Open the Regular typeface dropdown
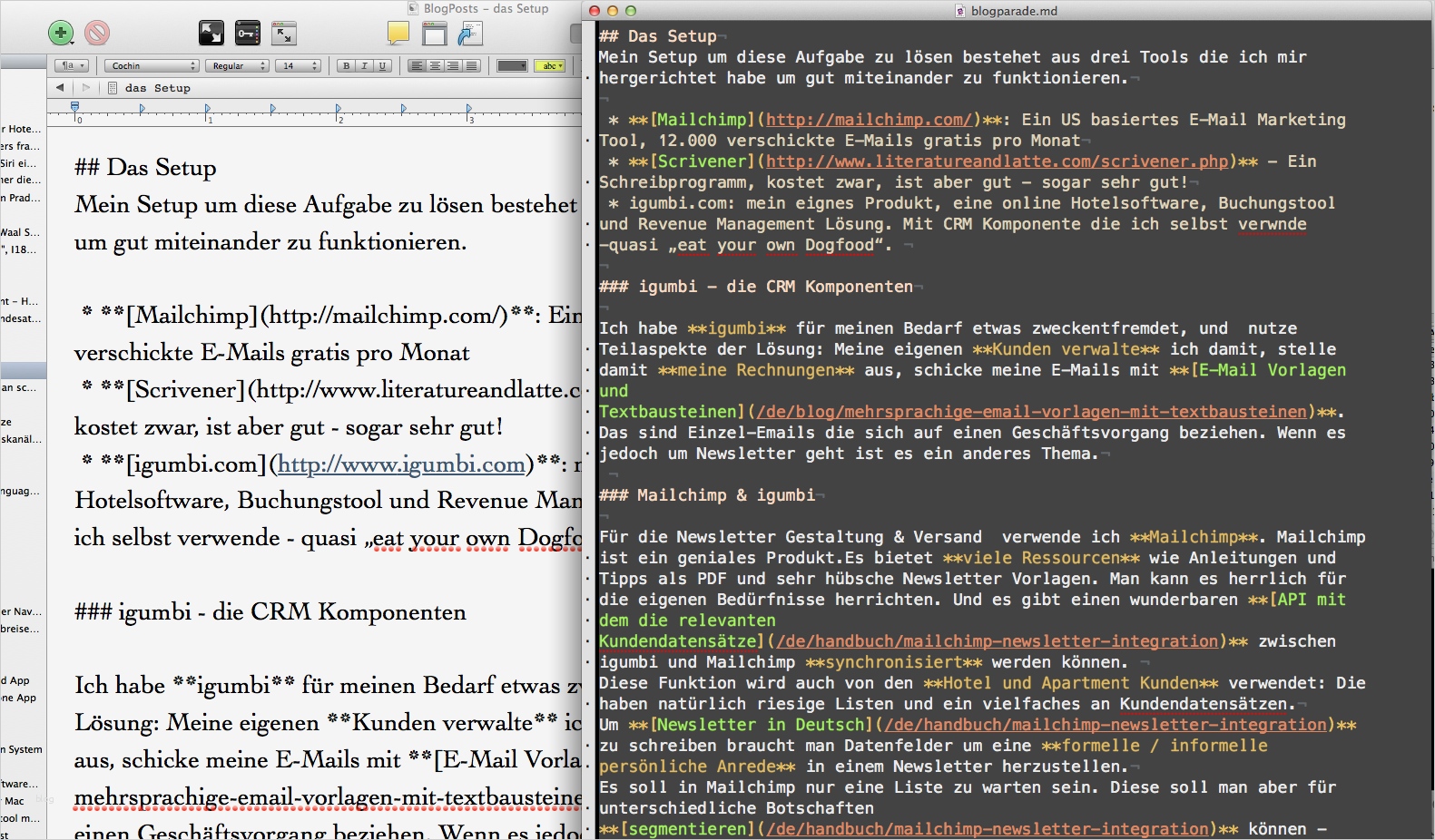1435x840 pixels. click(x=237, y=66)
